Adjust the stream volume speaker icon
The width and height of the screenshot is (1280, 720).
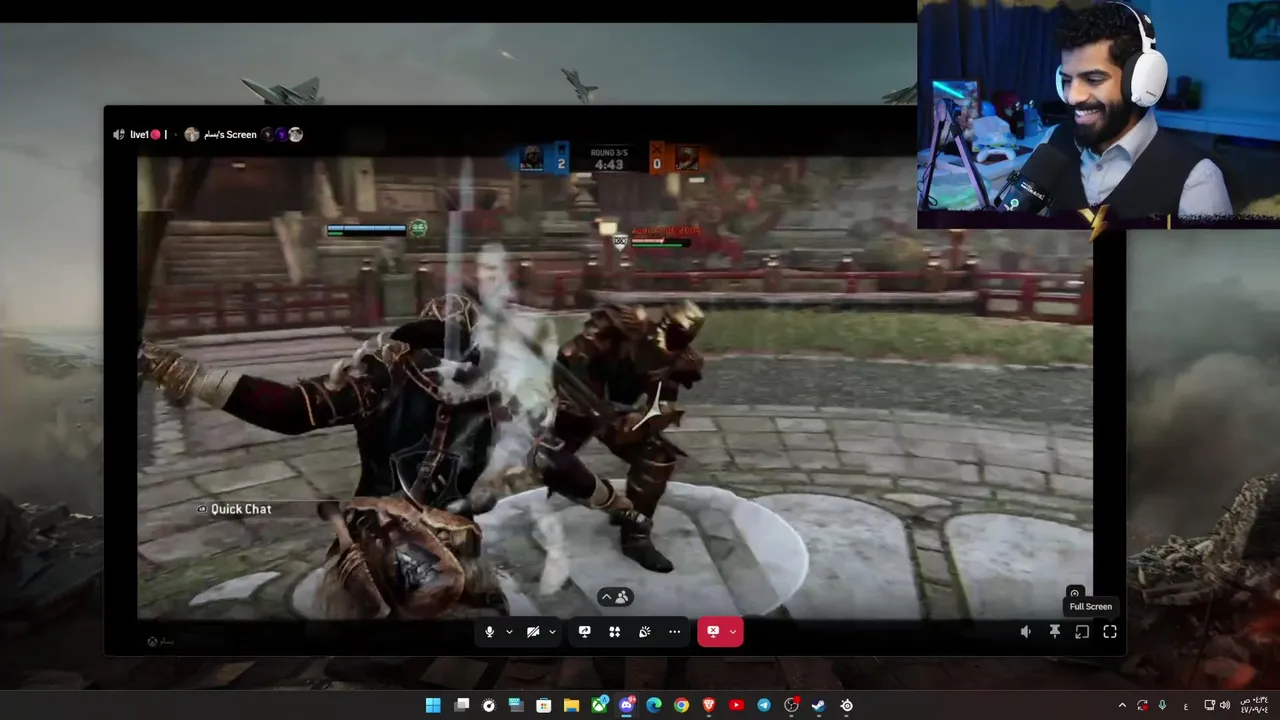[1026, 632]
